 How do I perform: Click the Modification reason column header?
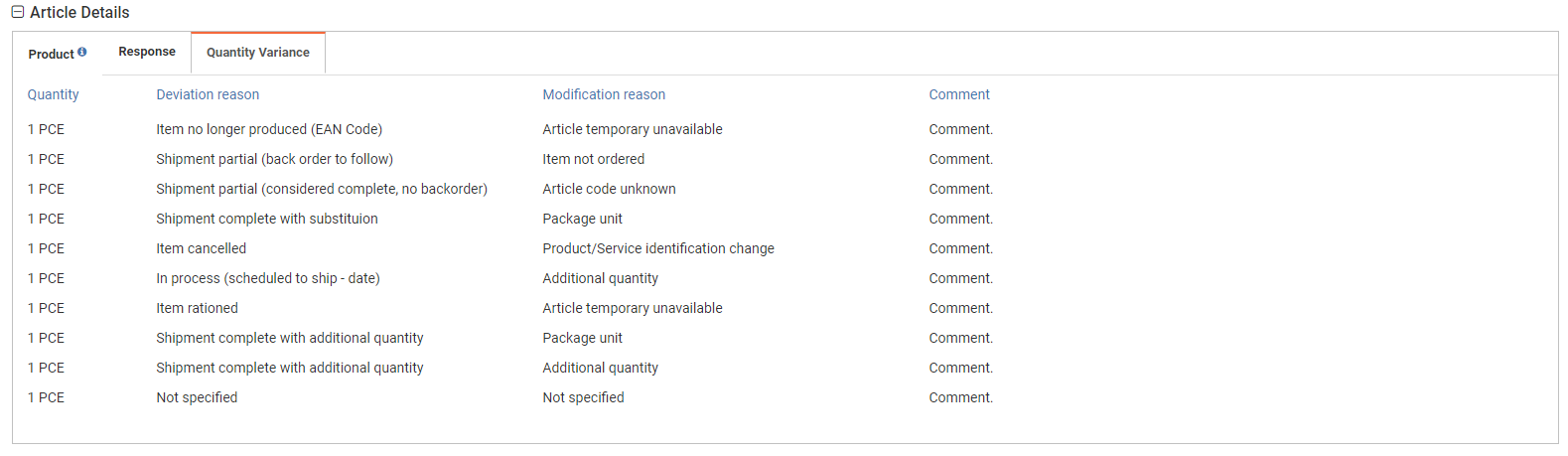point(604,94)
